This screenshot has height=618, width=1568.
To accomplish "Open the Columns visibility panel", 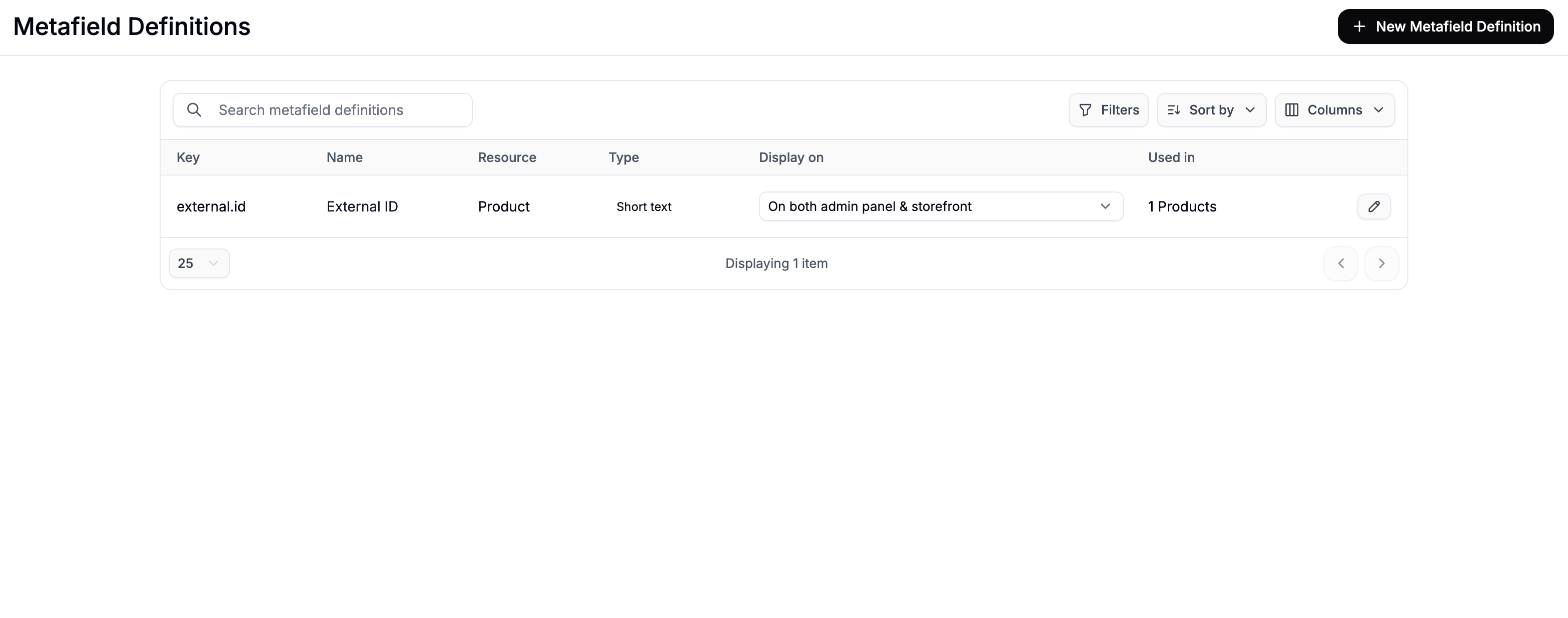I will [x=1335, y=110].
